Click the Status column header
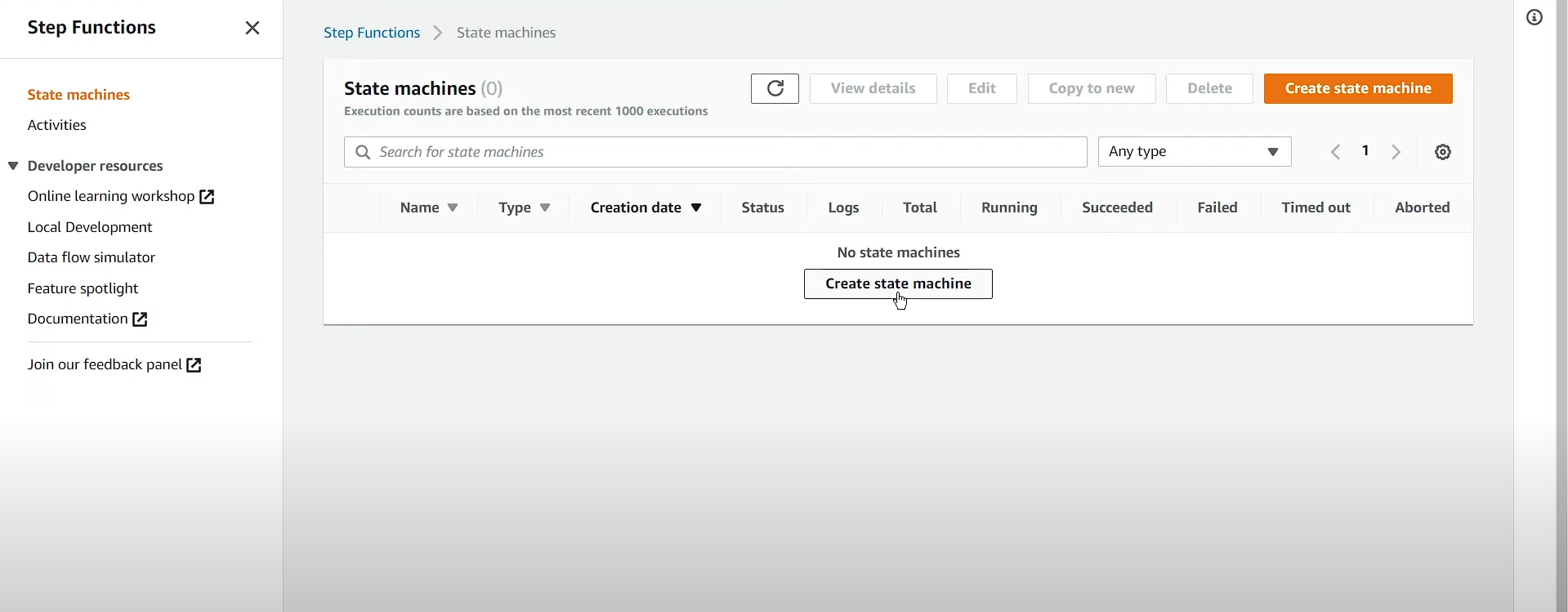Viewport: 1568px width, 612px height. (762, 208)
